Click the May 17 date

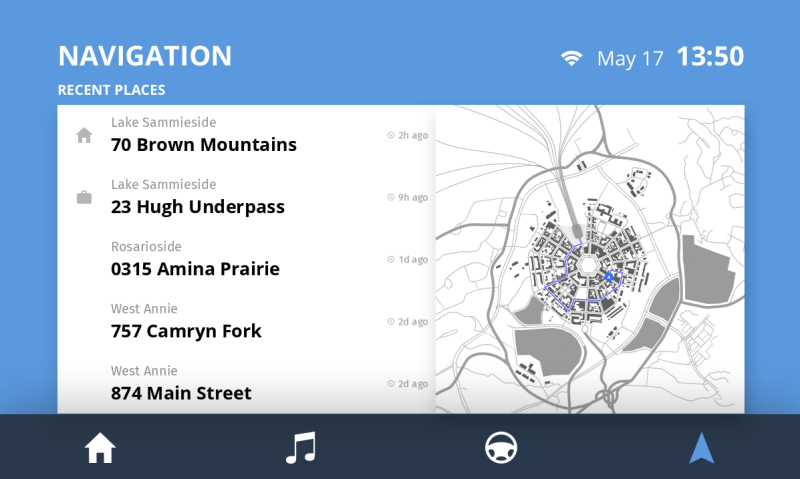coord(630,58)
